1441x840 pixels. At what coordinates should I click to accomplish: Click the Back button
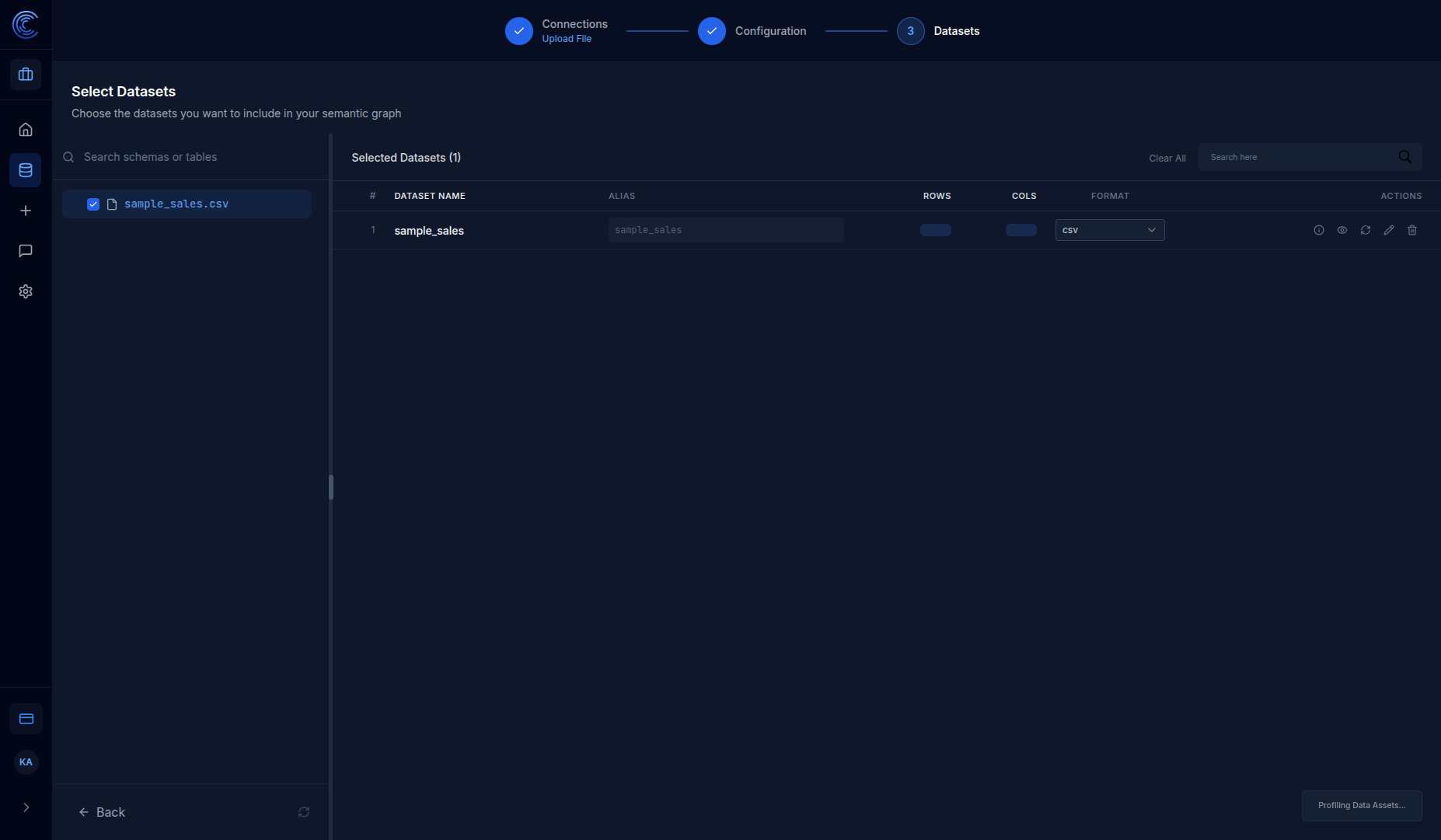coord(102,812)
